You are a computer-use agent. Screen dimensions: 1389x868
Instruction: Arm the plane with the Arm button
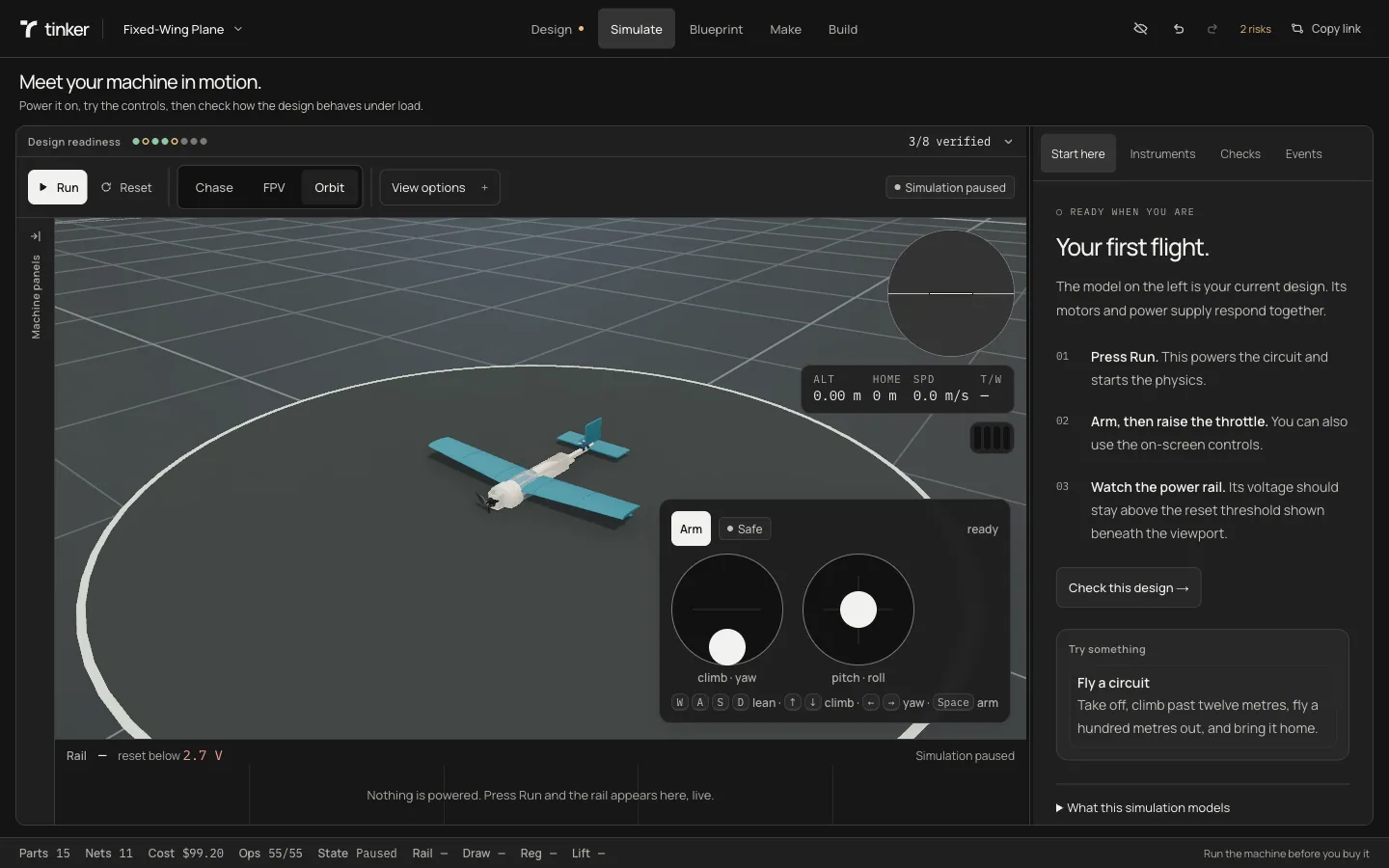pos(691,529)
